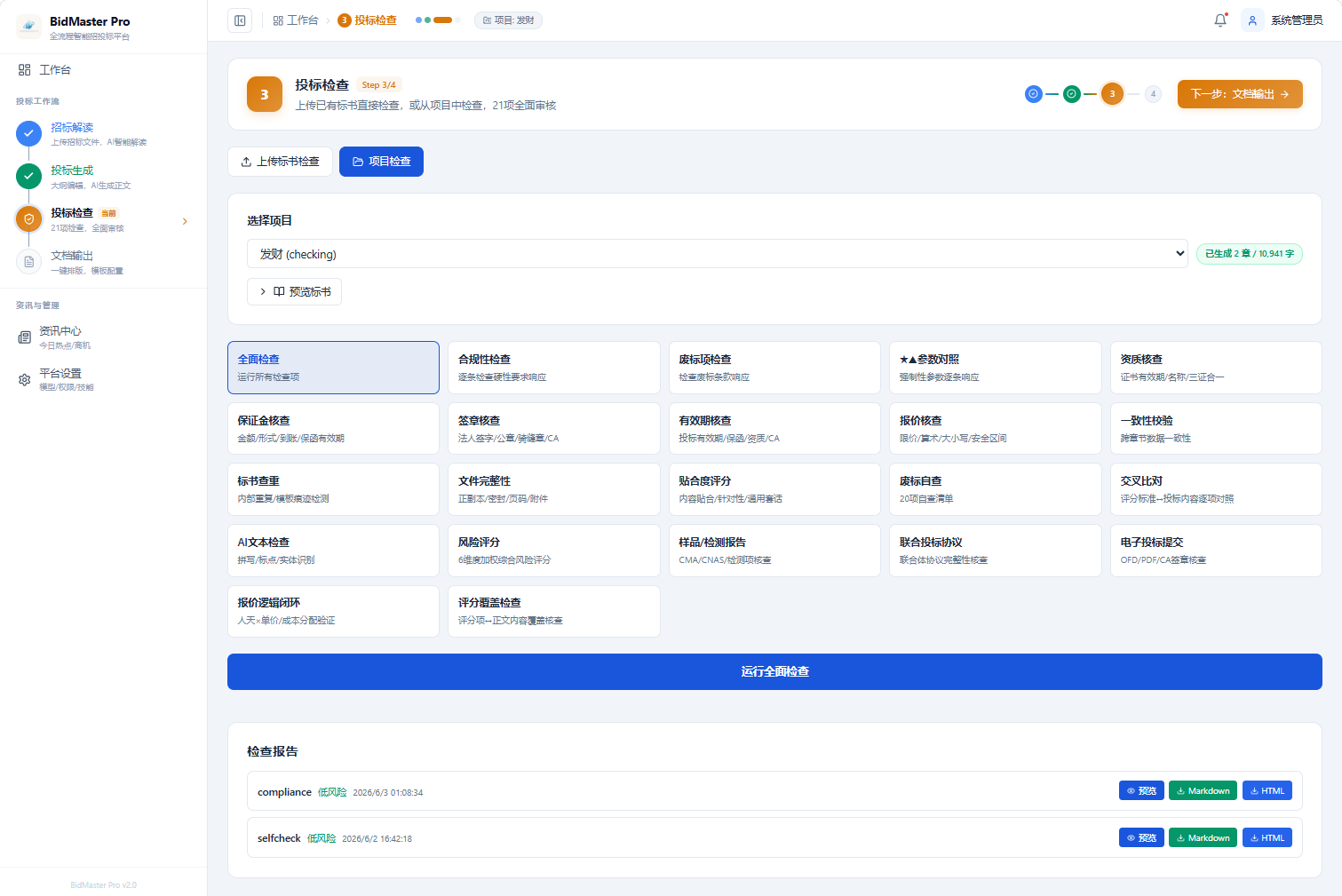
Task: Go to step 1 in the top-right stepper
Action: click(x=1034, y=93)
